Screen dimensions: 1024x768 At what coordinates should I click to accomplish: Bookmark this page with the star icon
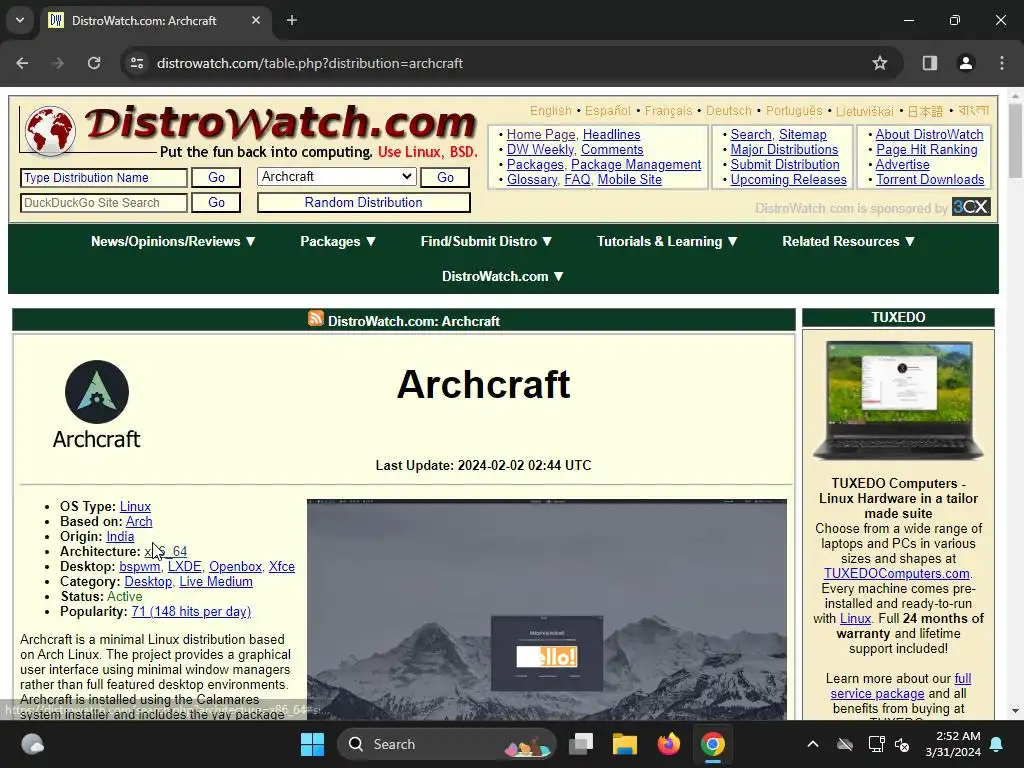[x=880, y=63]
